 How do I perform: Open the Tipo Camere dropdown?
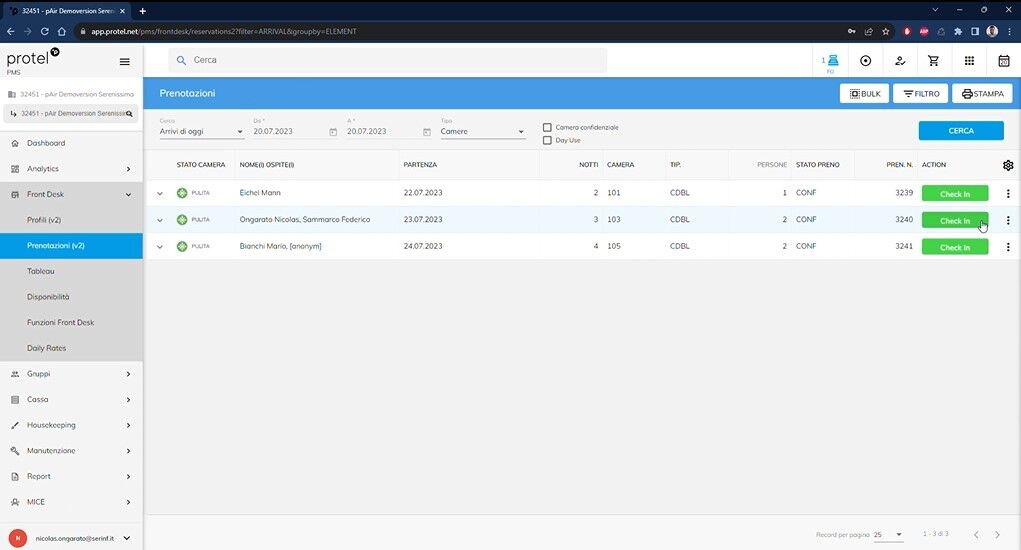[482, 132]
